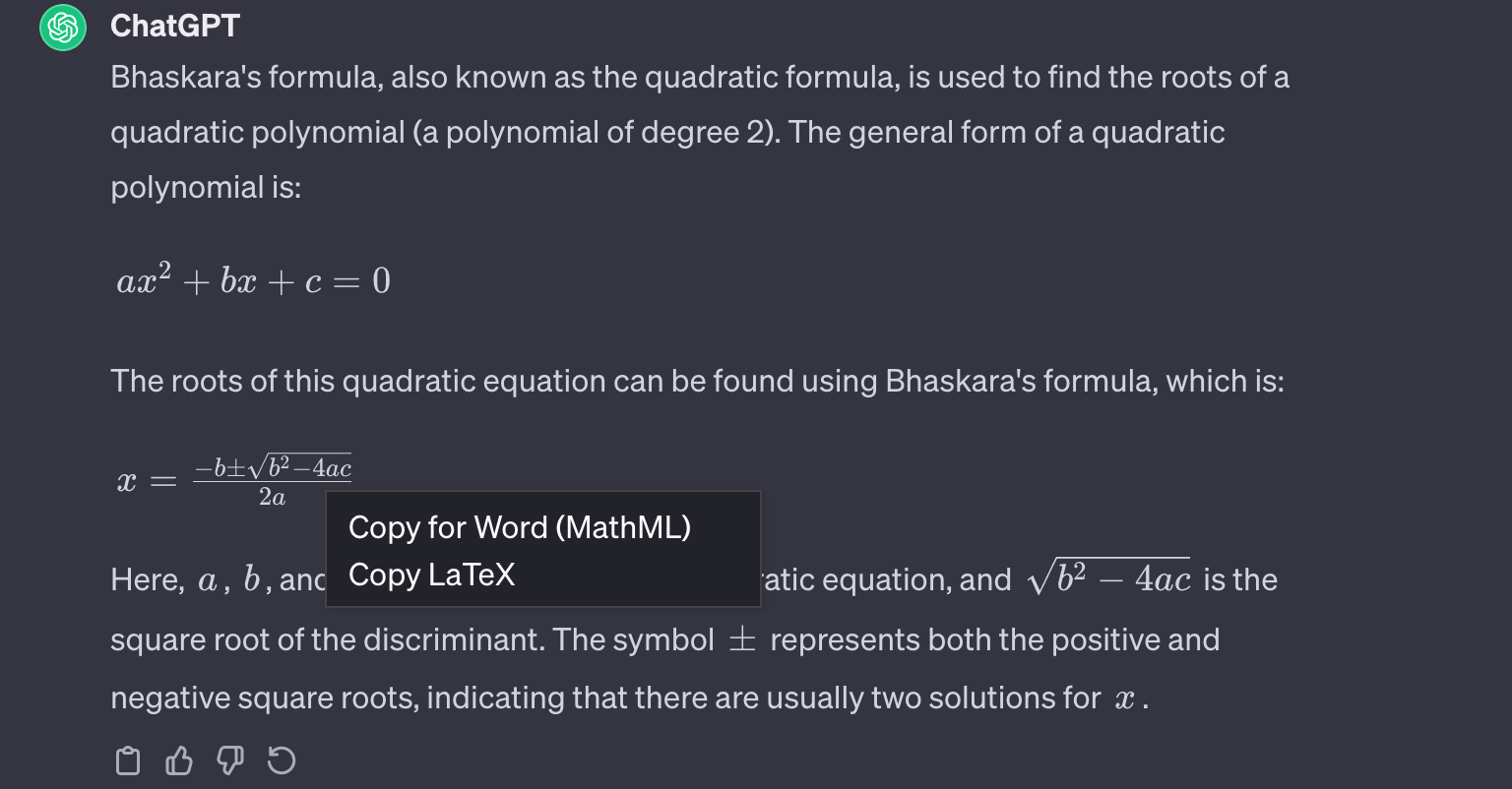1512x789 pixels.
Task: Click the inline variable b after "Here,"
Action: (252, 580)
